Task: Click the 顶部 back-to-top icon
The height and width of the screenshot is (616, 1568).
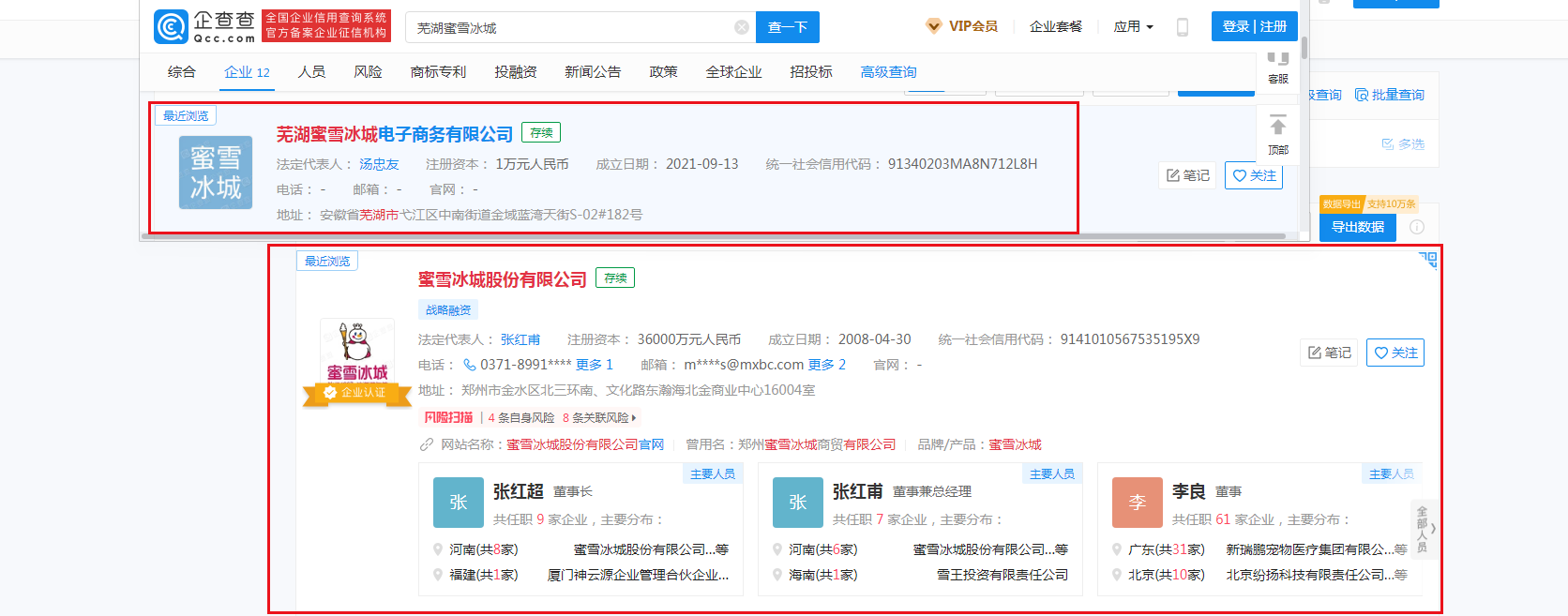Action: click(1278, 135)
